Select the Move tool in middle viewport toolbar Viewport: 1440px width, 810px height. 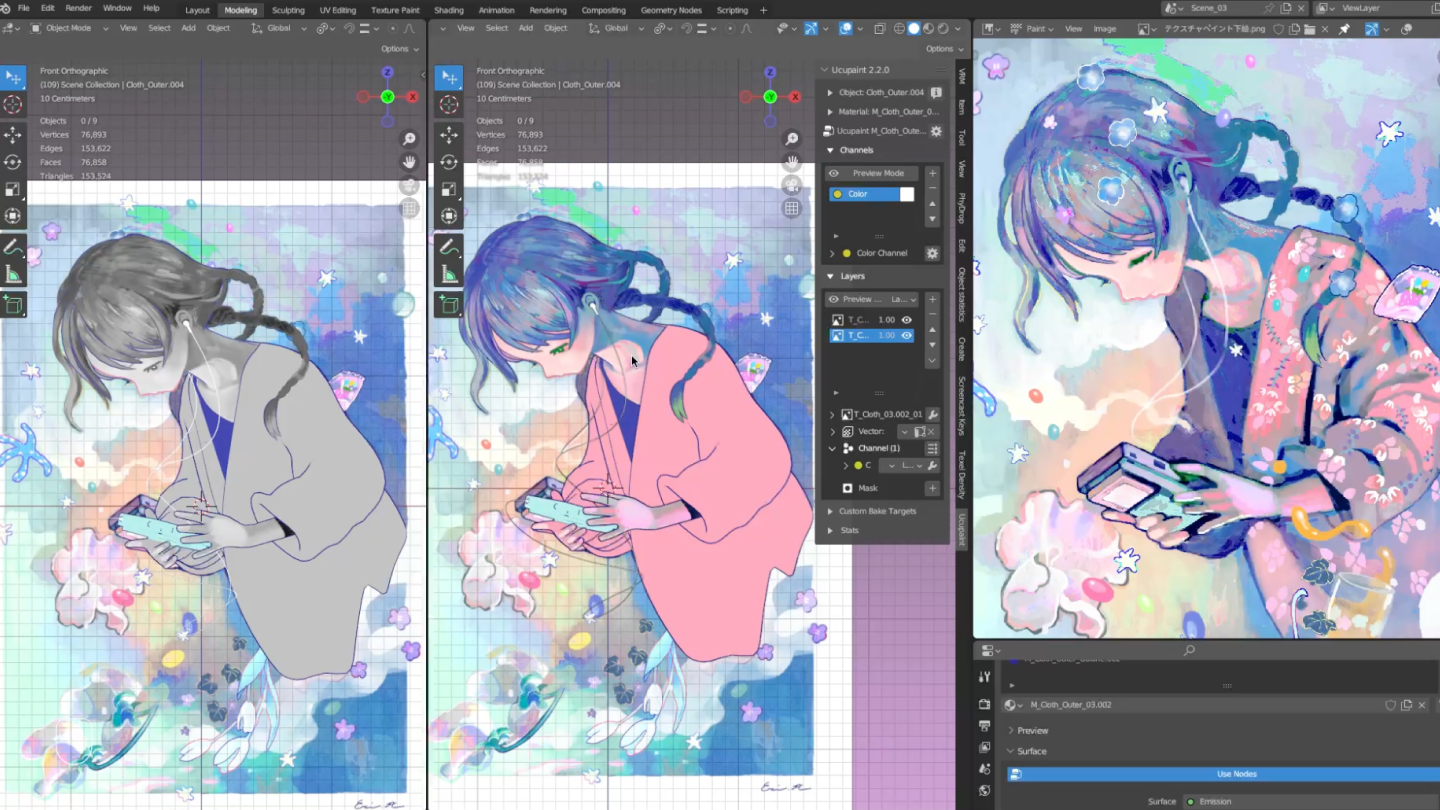tap(449, 134)
